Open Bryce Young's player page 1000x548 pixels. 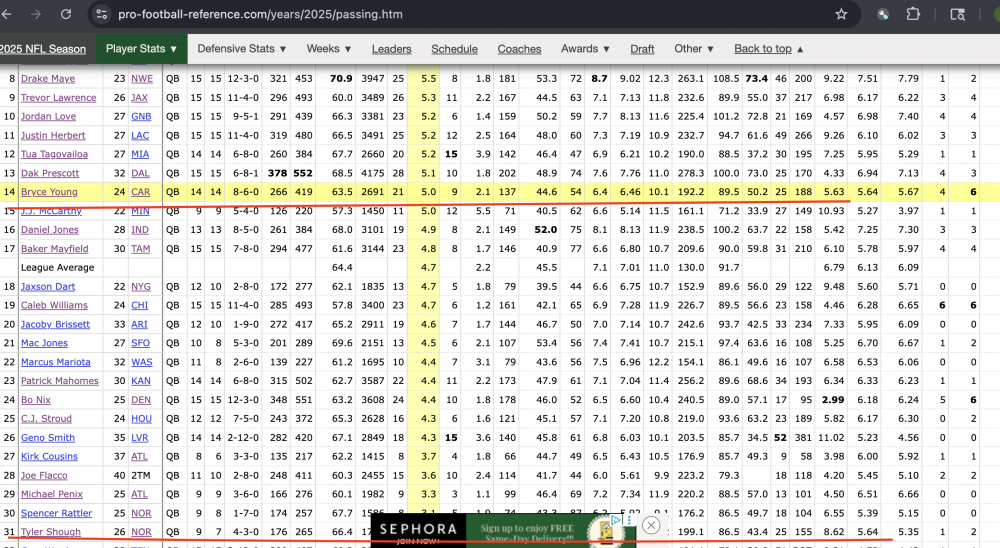pos(49,192)
